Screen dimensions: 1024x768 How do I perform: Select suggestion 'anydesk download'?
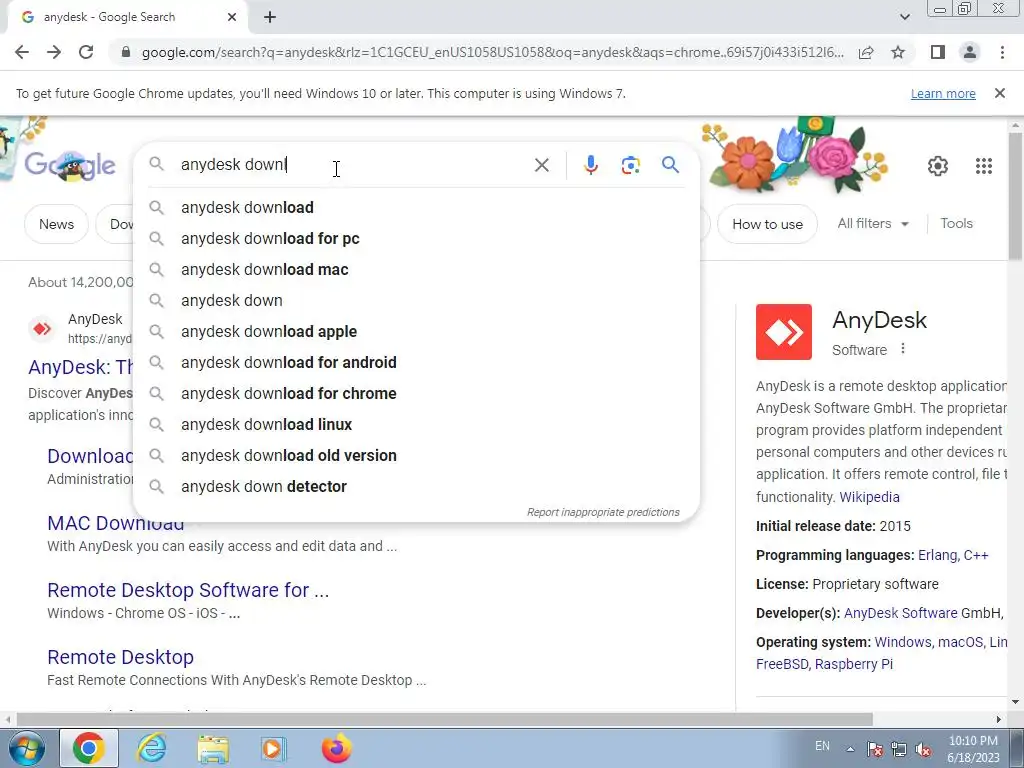pyautogui.click(x=416, y=208)
